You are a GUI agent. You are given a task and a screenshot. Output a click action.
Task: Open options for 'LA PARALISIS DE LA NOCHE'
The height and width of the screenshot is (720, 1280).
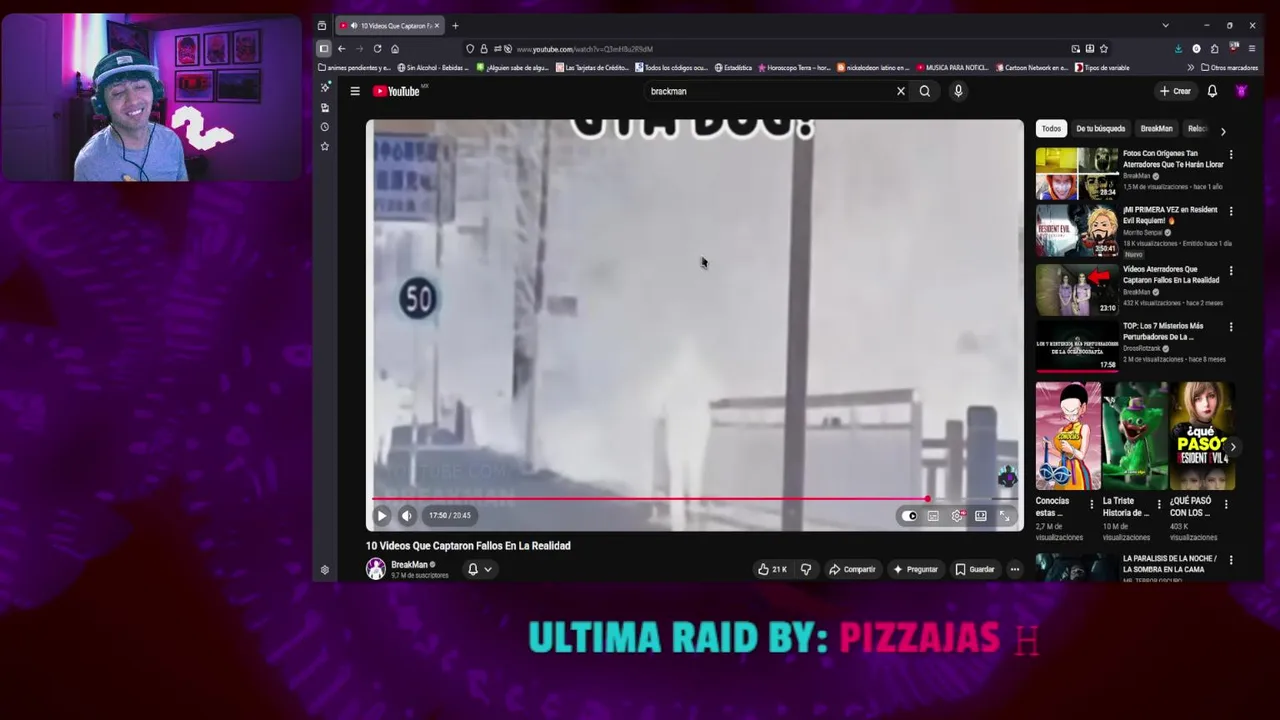click(x=1231, y=560)
